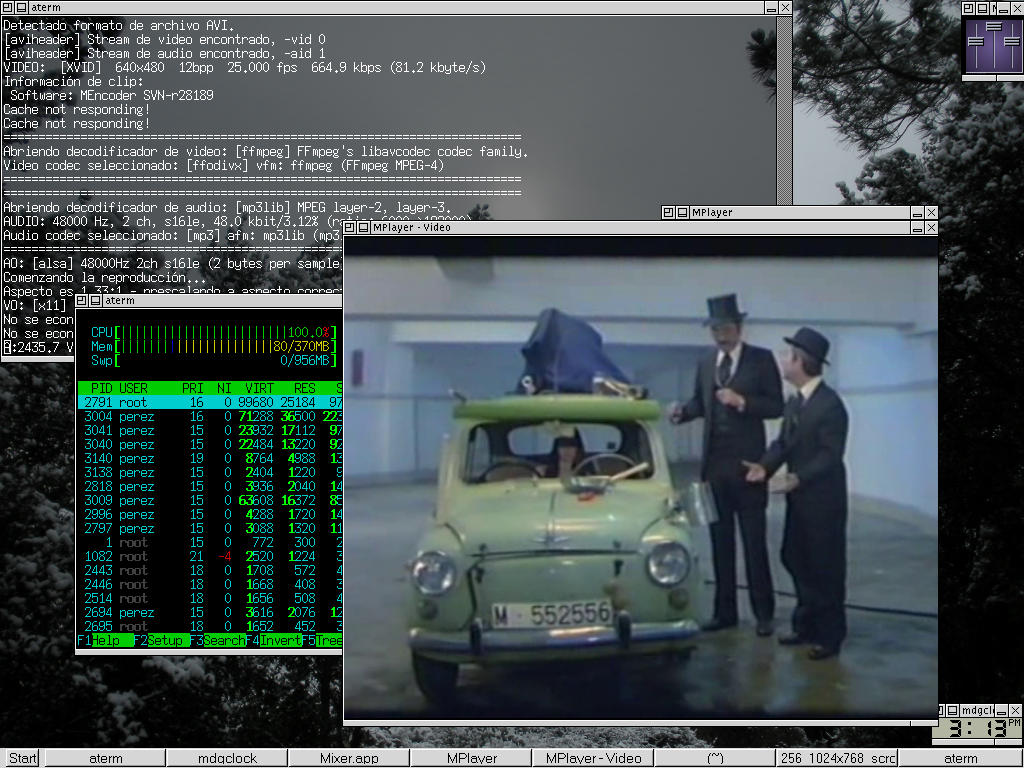Minimize the MPlayer - Video window
This screenshot has height=768, width=1024.
918,228
